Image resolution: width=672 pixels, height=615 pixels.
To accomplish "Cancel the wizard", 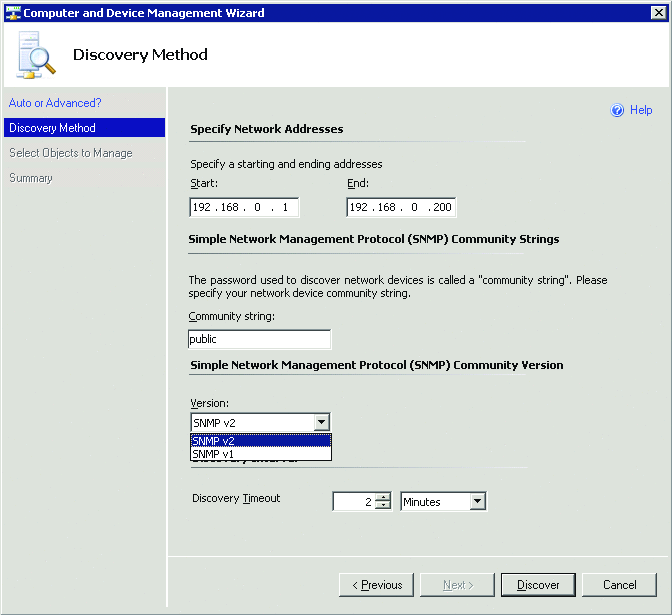I will click(620, 585).
